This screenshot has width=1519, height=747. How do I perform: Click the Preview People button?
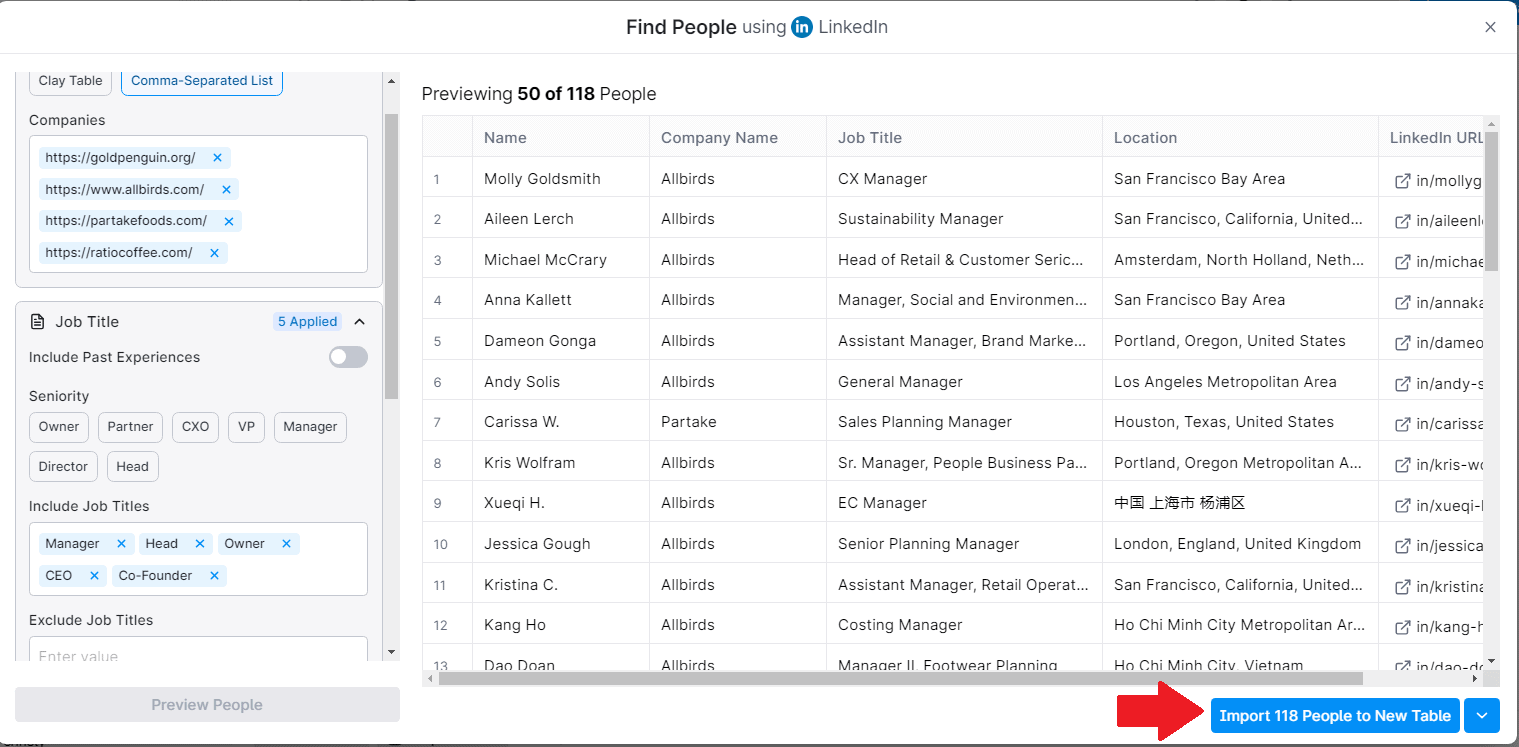[207, 705]
